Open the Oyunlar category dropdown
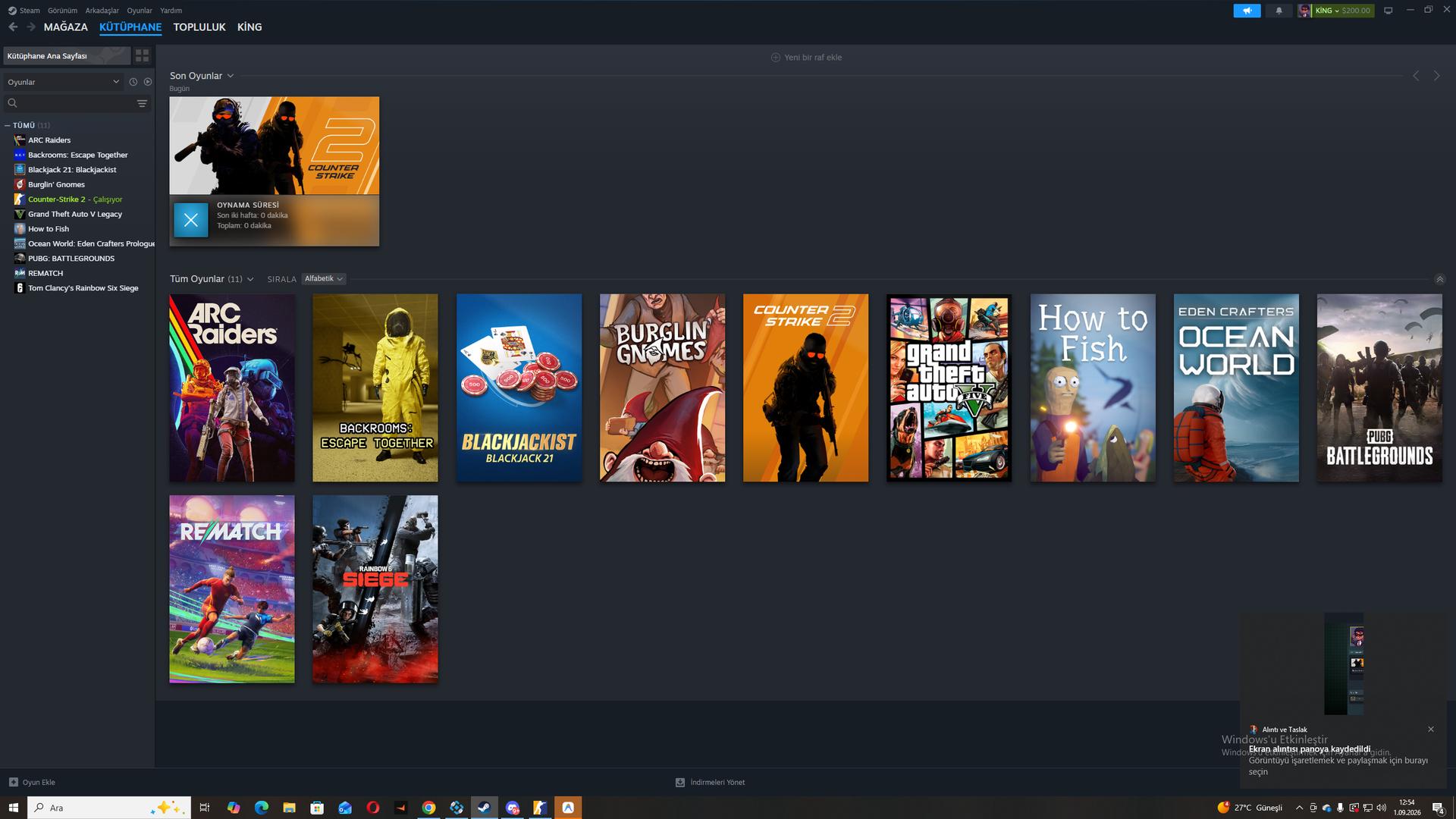 pos(64,82)
